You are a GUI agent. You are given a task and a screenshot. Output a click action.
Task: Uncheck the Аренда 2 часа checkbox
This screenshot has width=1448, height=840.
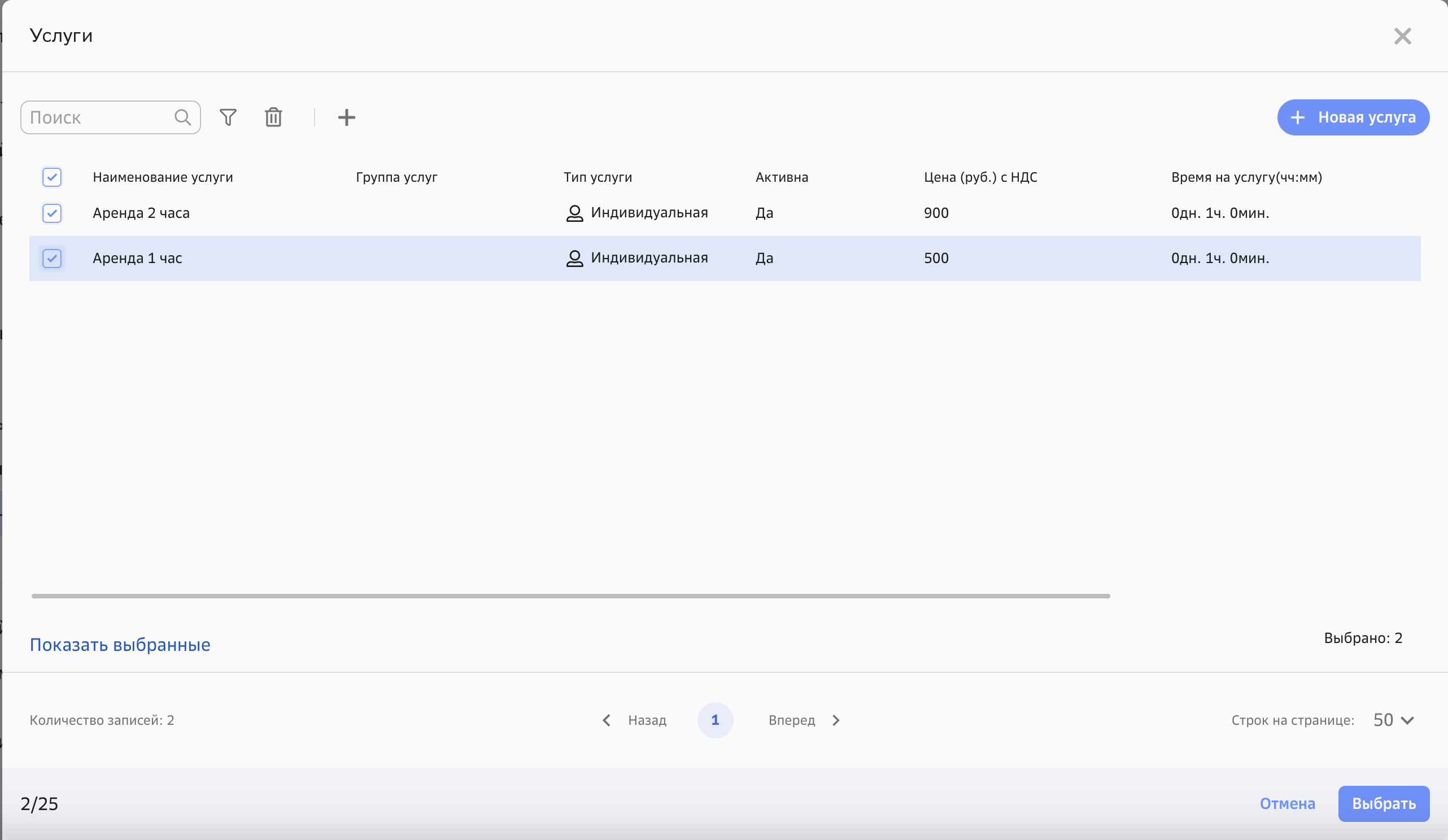point(52,213)
